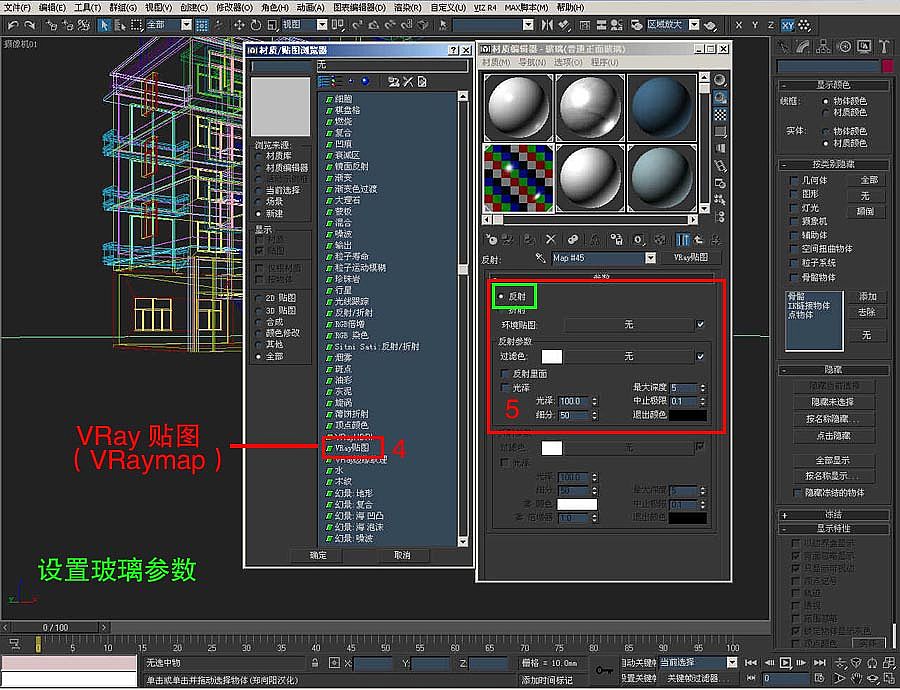900x690 pixels.
Task: Click the Get Material icon in Material Editor
Action: (491, 240)
